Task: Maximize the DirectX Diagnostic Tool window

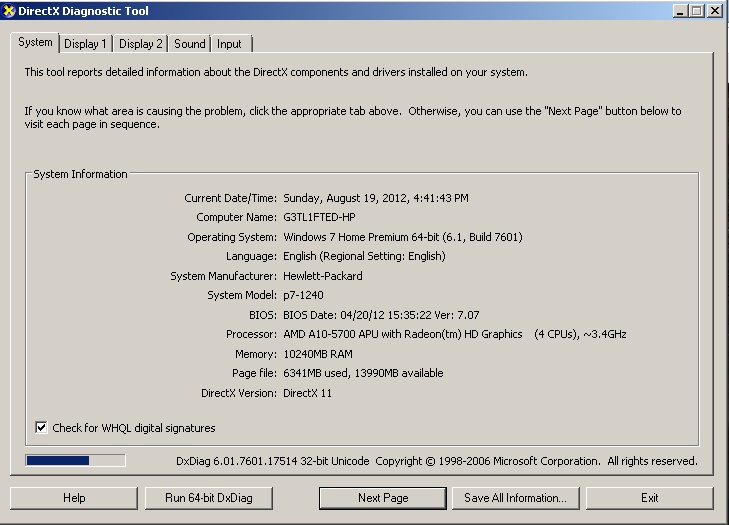Action: [x=697, y=11]
